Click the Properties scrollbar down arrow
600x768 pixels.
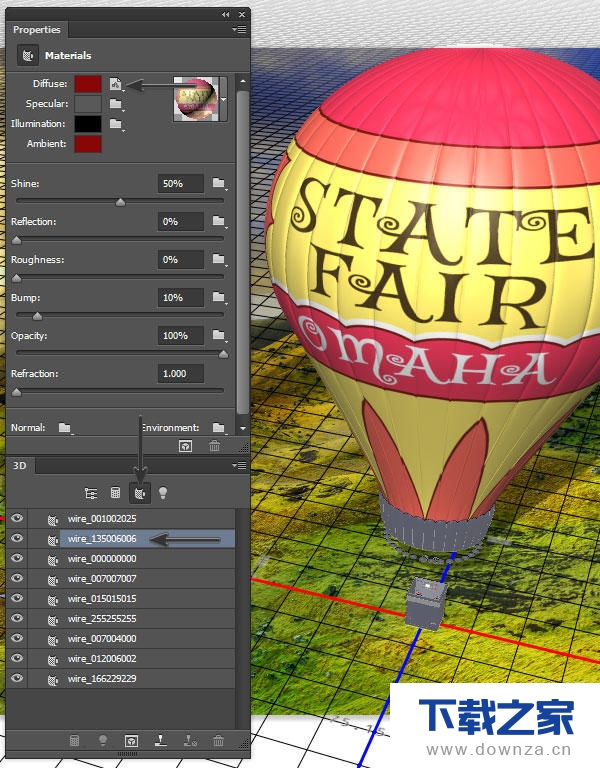(x=243, y=428)
